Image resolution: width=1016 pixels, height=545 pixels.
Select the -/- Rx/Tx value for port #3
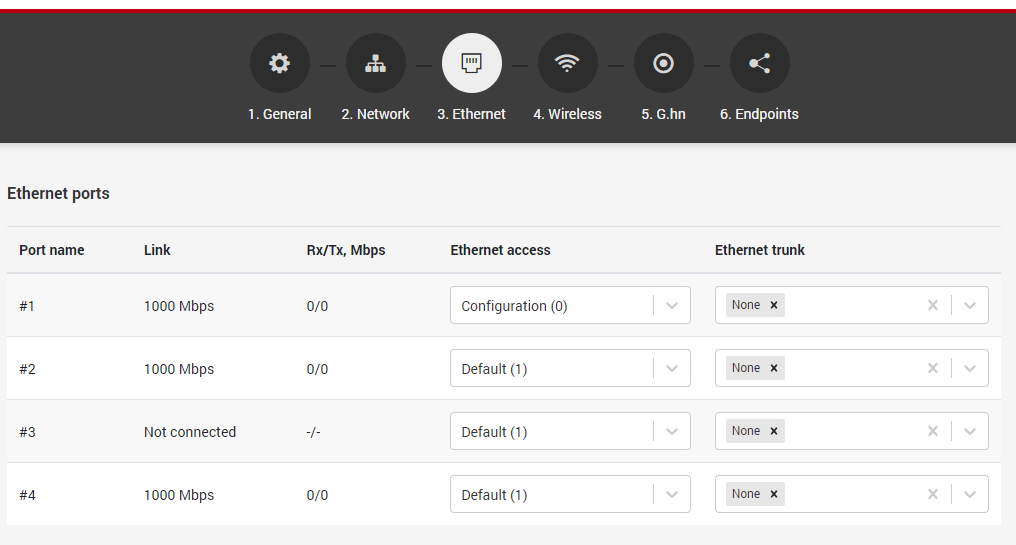(314, 432)
